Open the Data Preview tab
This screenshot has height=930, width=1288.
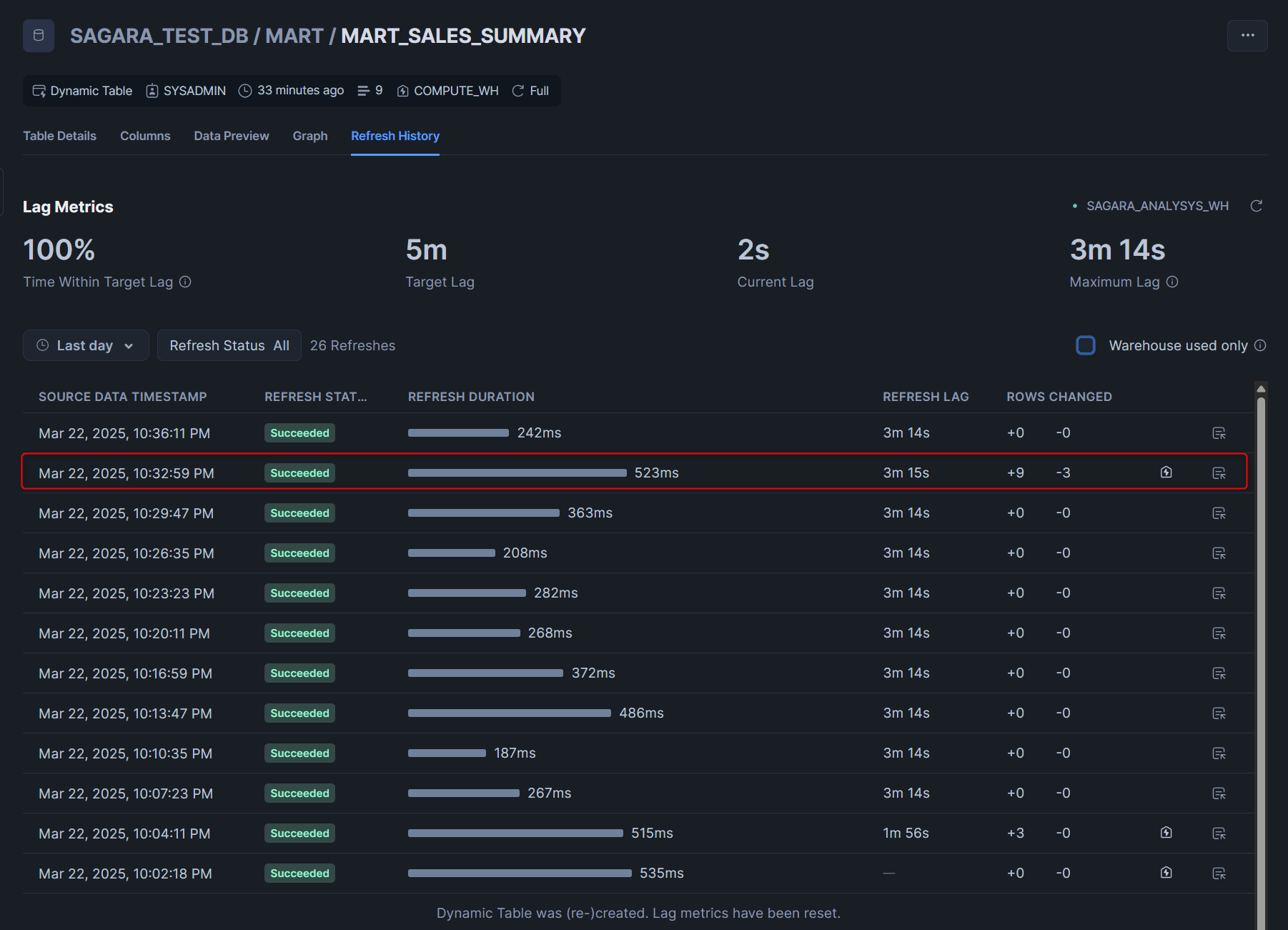tap(232, 136)
